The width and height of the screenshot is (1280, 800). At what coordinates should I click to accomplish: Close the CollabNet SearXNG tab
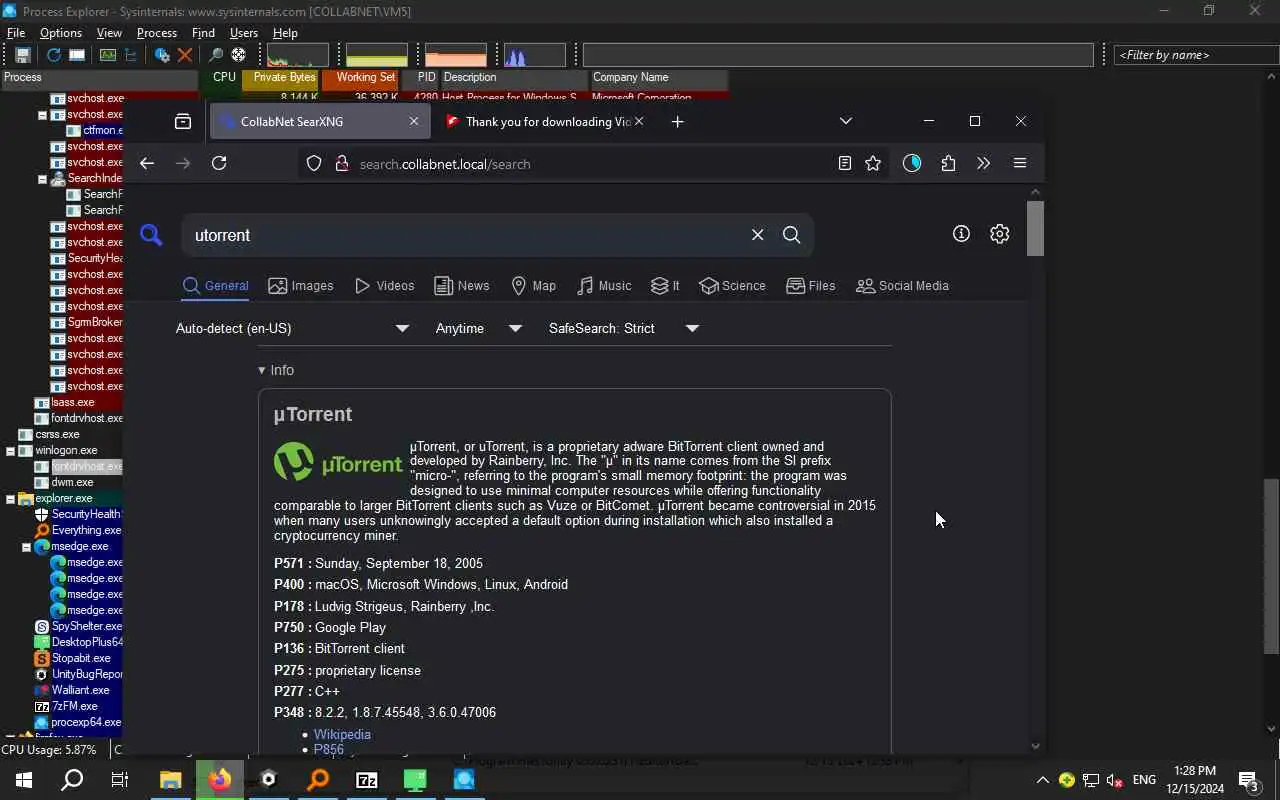pos(414,121)
